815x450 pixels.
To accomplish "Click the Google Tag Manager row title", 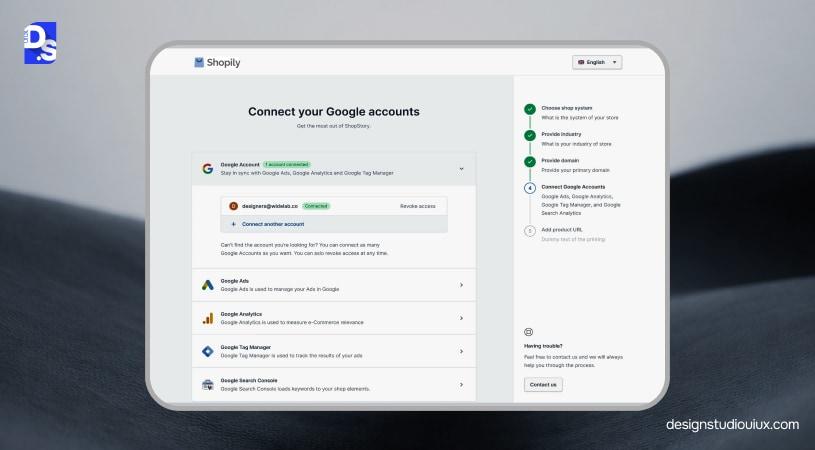I will click(x=245, y=347).
